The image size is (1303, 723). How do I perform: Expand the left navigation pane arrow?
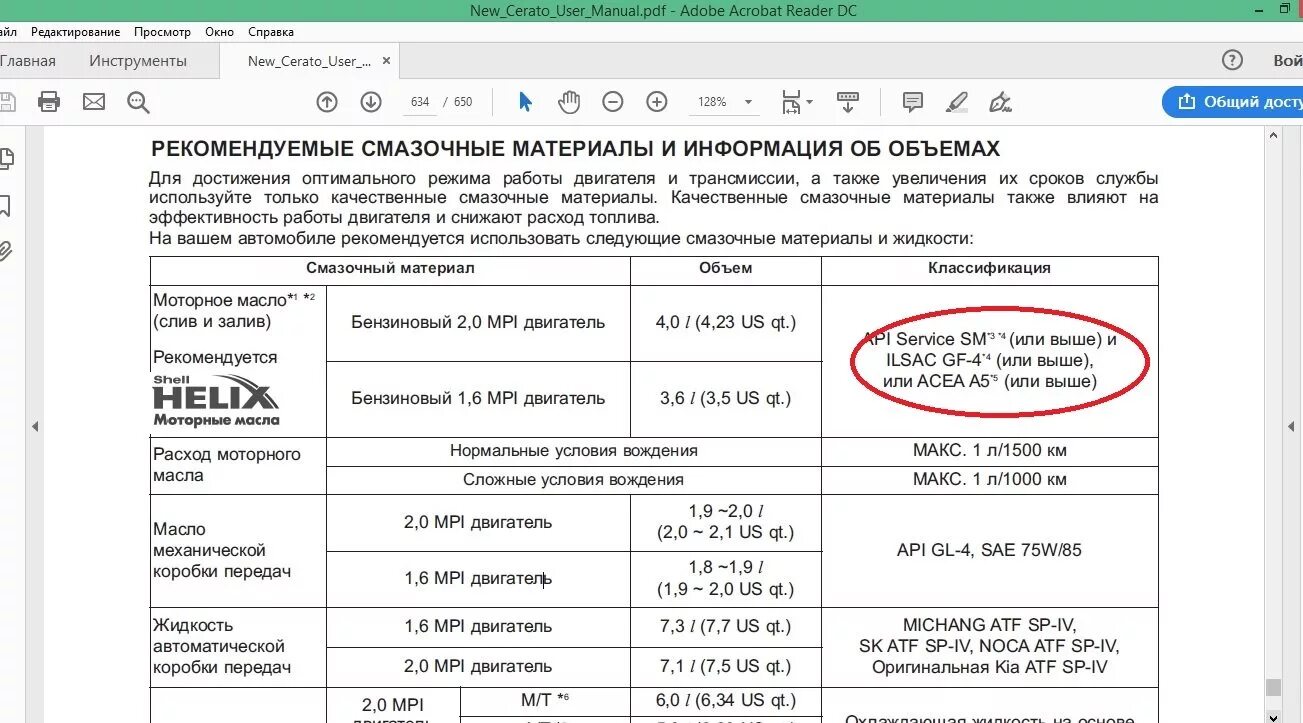35,426
